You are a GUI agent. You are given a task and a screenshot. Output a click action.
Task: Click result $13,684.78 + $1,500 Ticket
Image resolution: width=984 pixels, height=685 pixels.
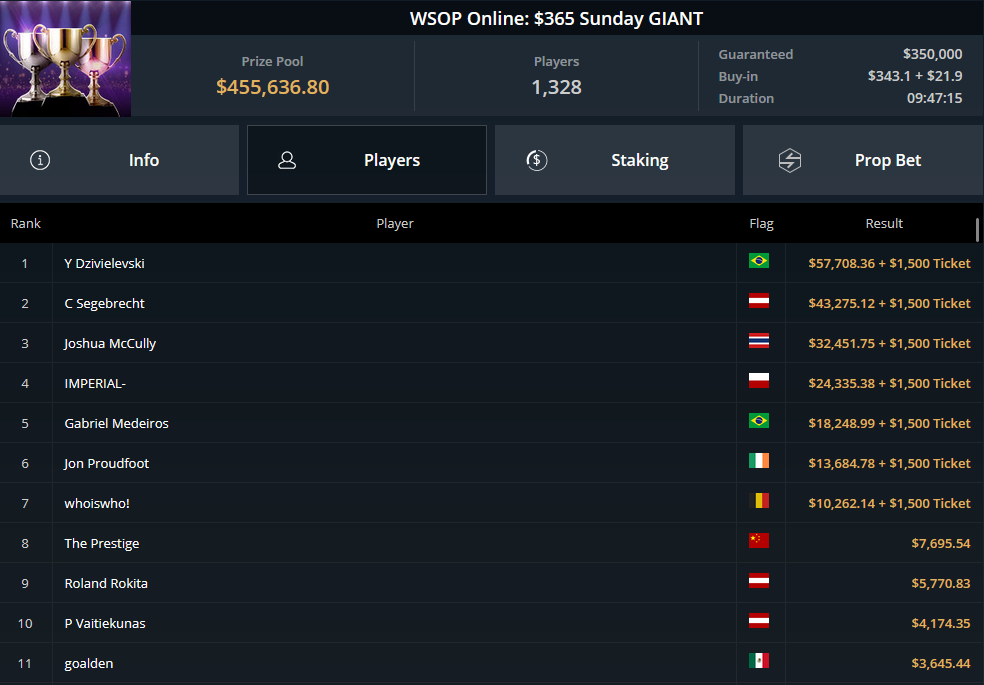889,464
